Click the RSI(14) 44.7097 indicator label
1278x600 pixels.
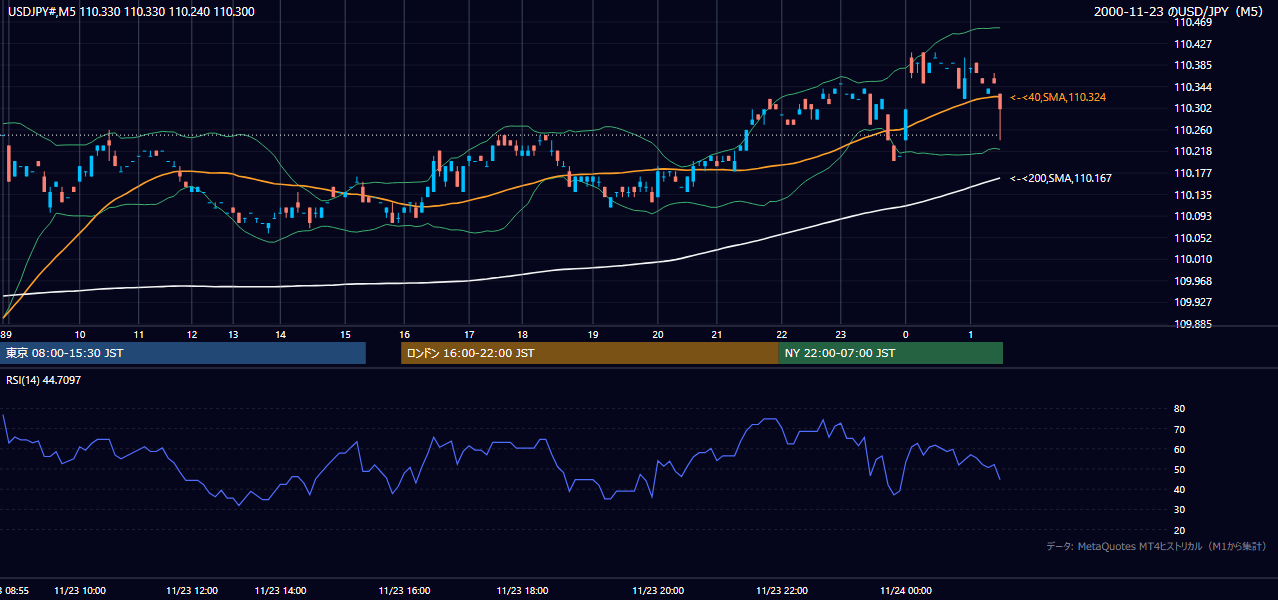(44, 380)
